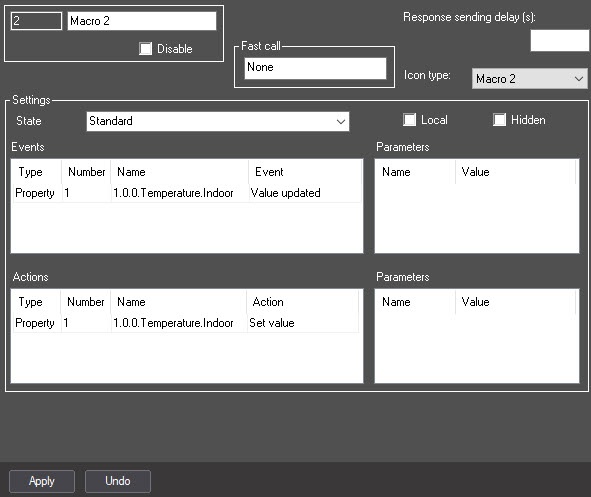
Task: Sort events by Number column header
Action: (x=86, y=172)
